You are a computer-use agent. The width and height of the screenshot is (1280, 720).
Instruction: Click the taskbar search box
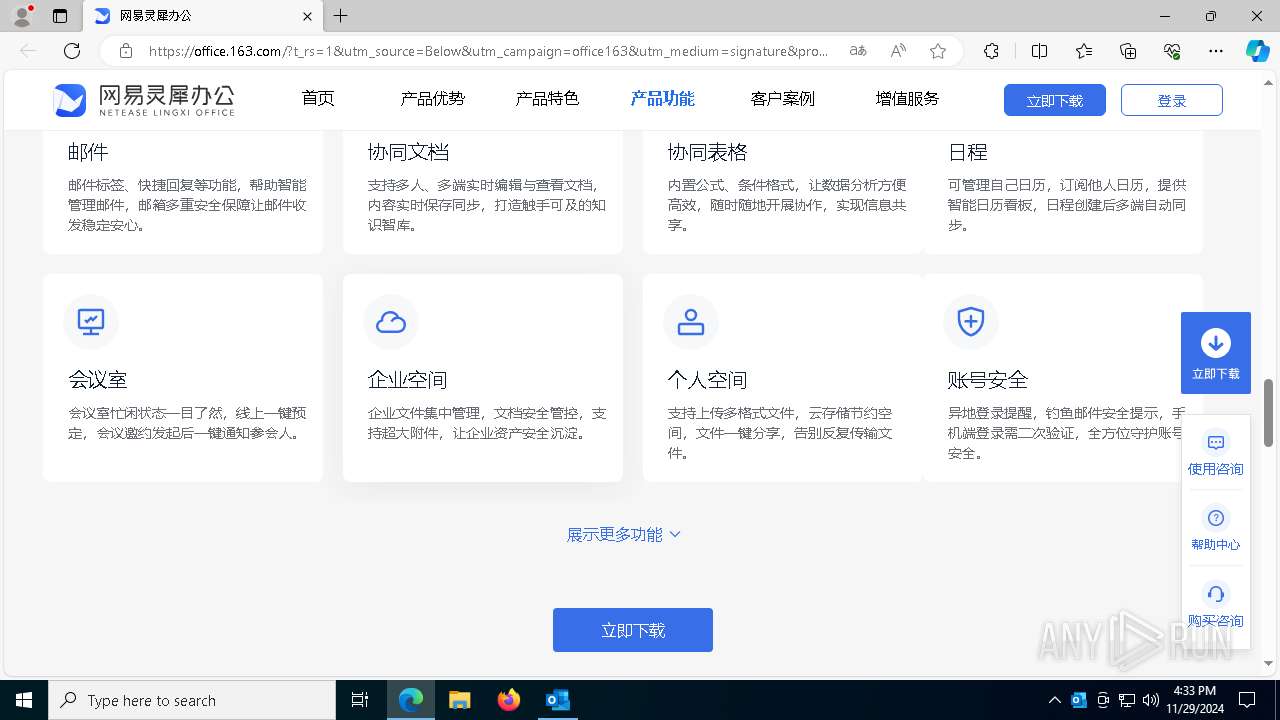tap(192, 700)
